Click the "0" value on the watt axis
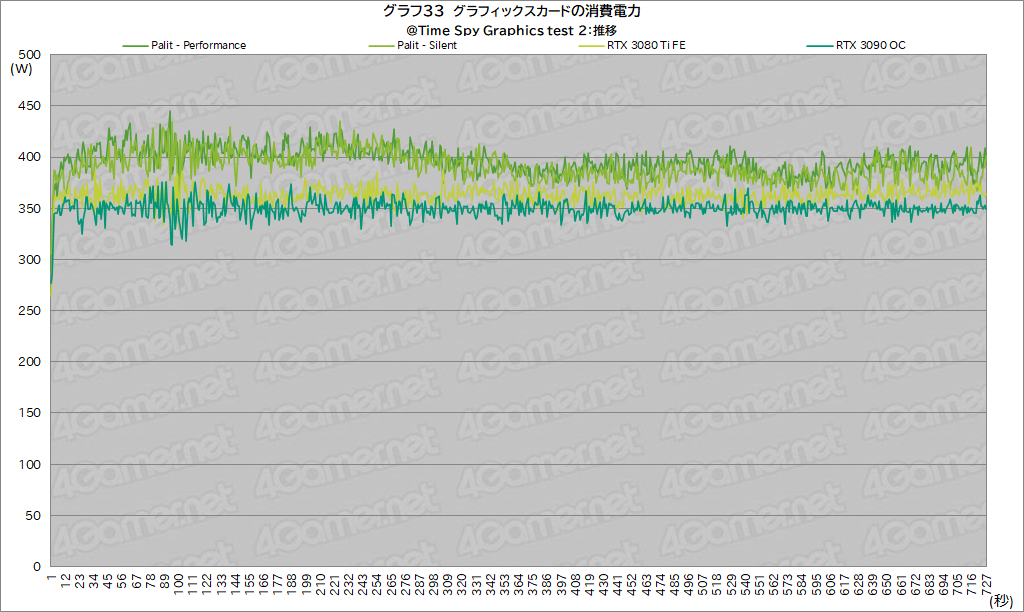The height and width of the screenshot is (612, 1024). (37, 566)
